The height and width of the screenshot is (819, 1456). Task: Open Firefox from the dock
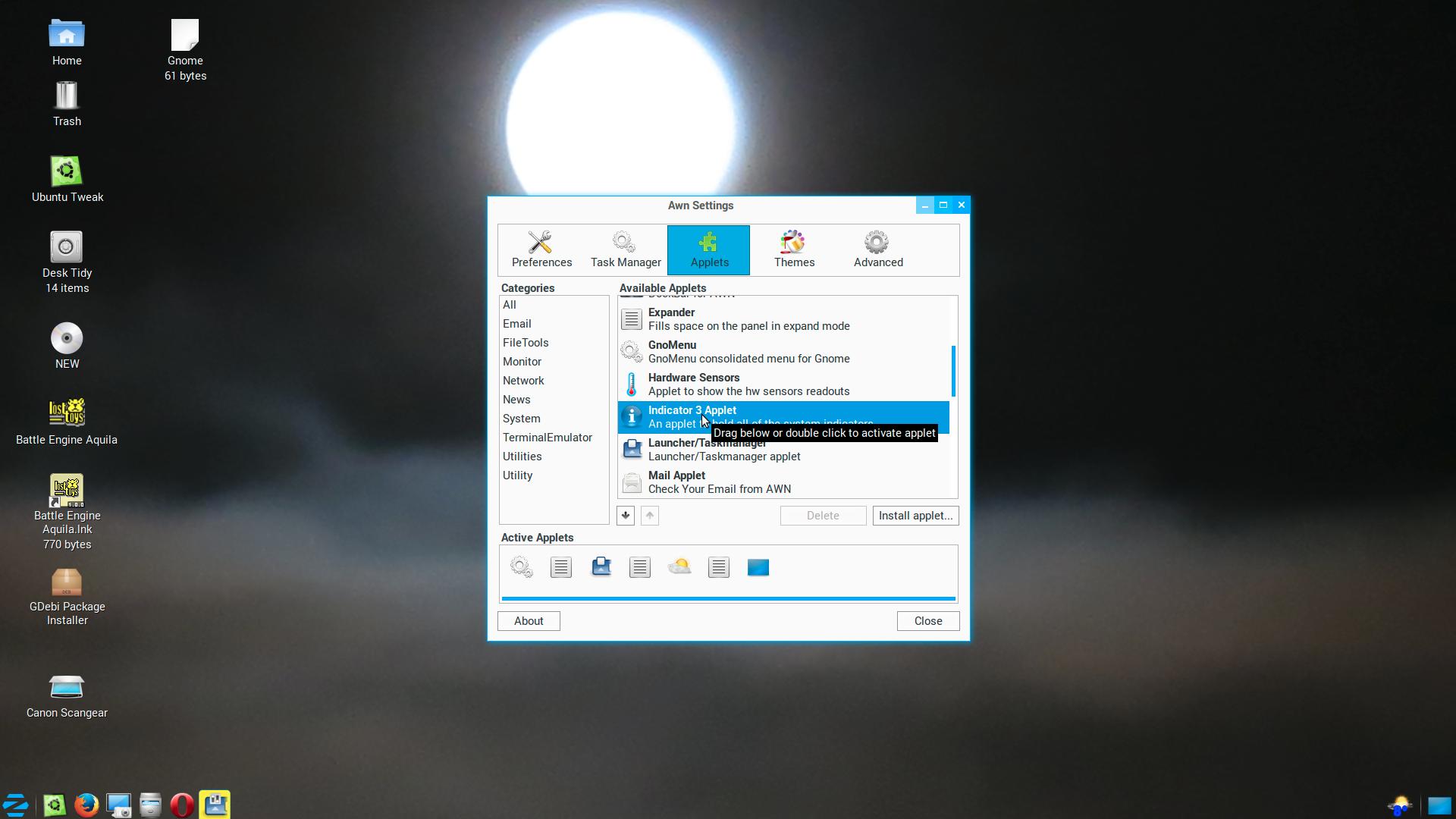coord(86,805)
